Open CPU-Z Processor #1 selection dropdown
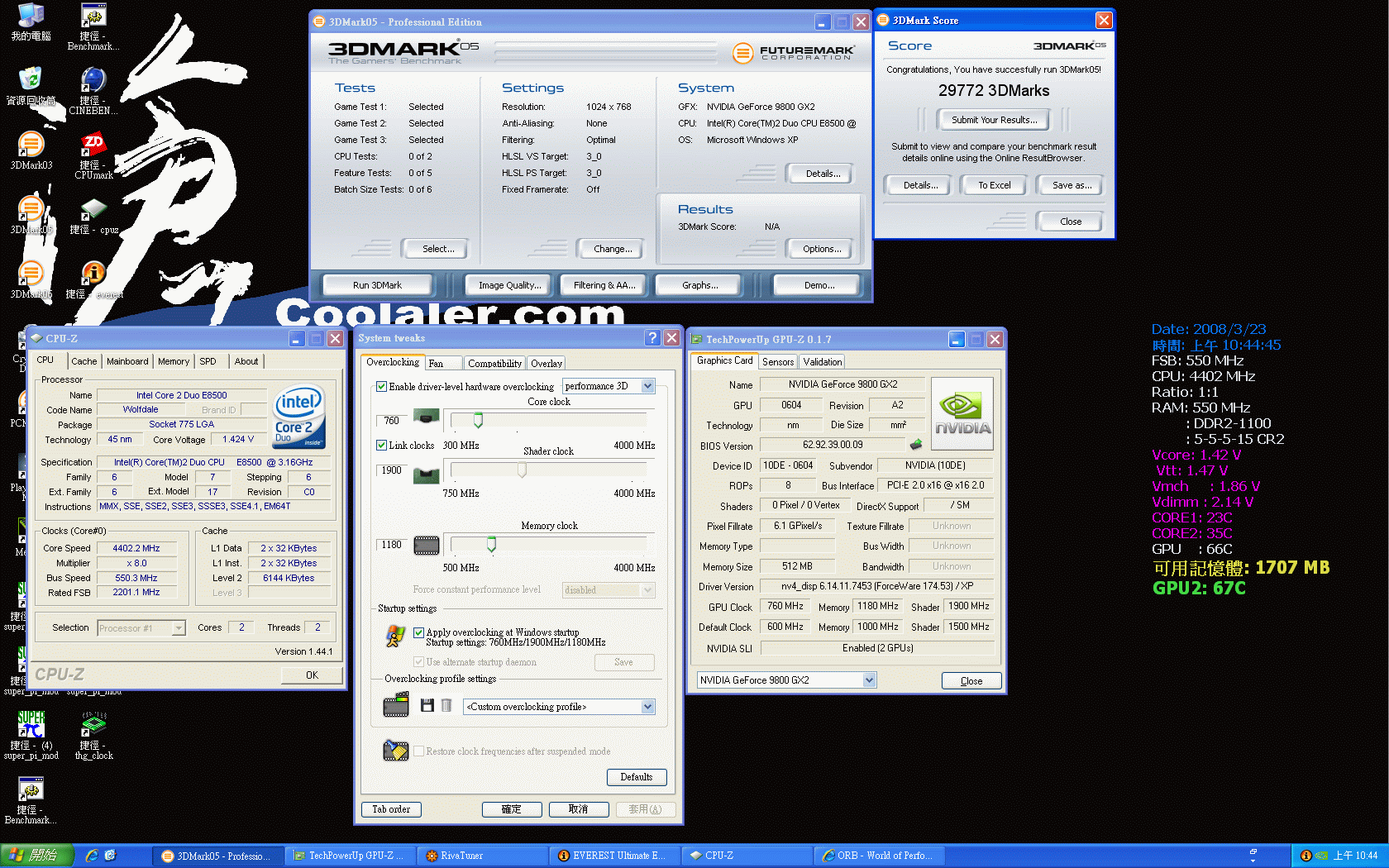Viewport: 1389px width, 868px height. [x=141, y=628]
